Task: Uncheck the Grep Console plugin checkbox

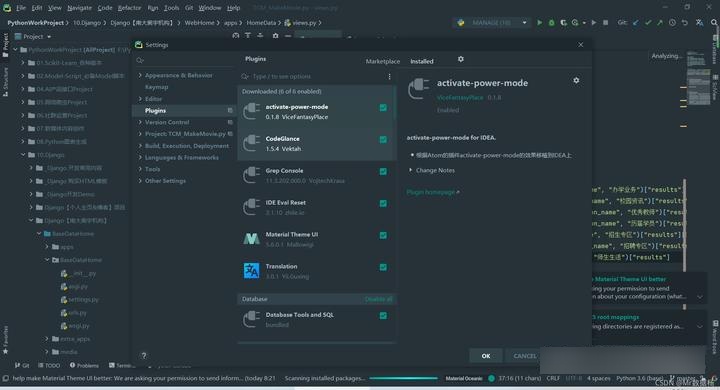Action: pos(383,171)
